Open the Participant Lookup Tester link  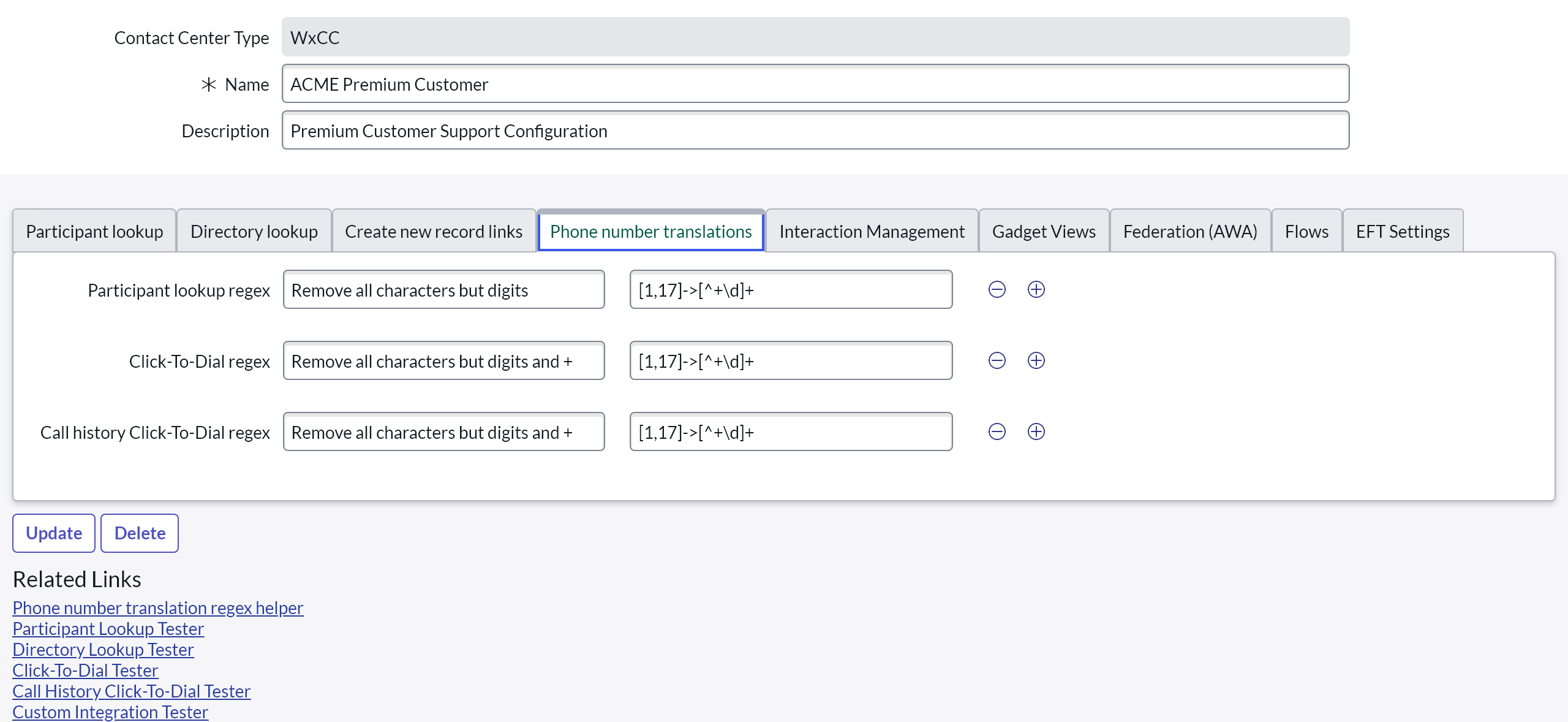(108, 629)
